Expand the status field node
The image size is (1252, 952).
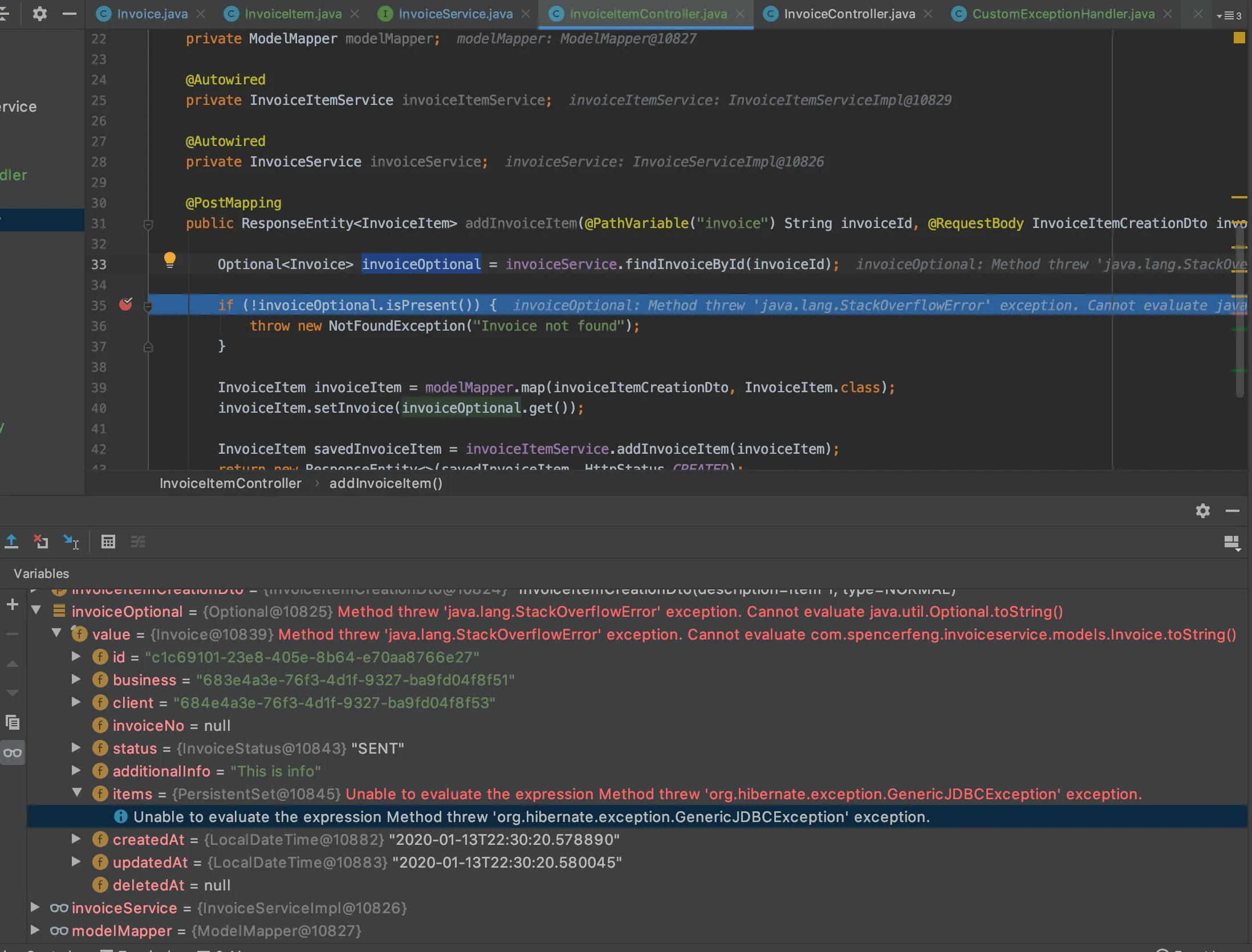tap(76, 747)
